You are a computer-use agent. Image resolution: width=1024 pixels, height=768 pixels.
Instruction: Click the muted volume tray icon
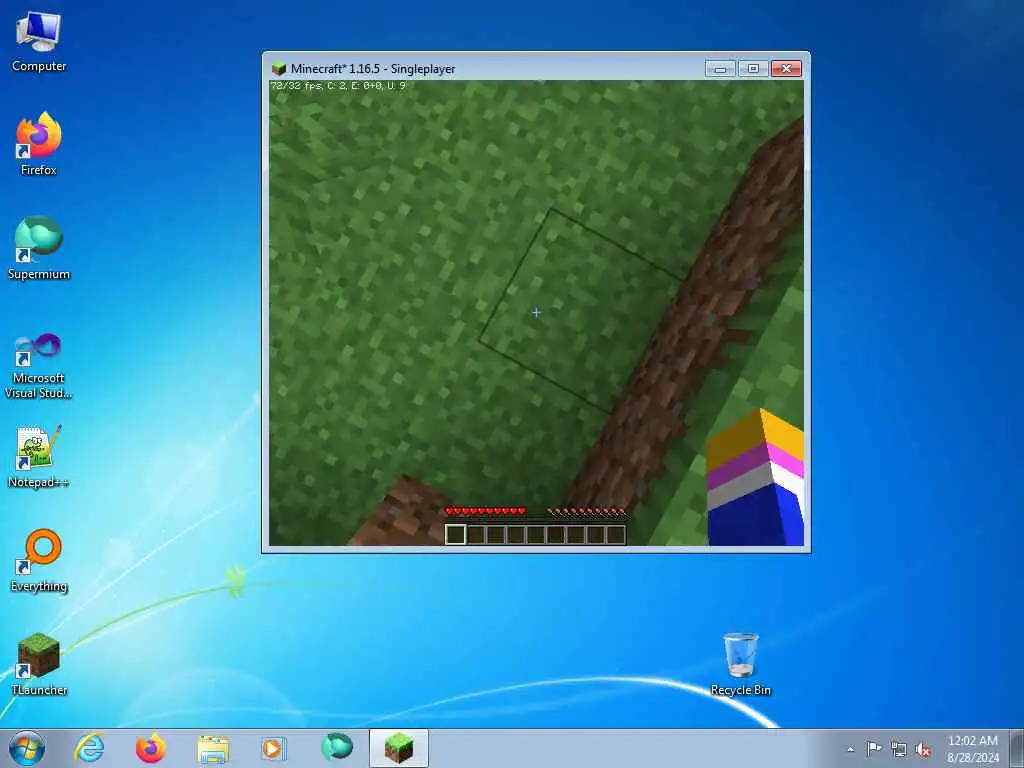[x=923, y=749]
